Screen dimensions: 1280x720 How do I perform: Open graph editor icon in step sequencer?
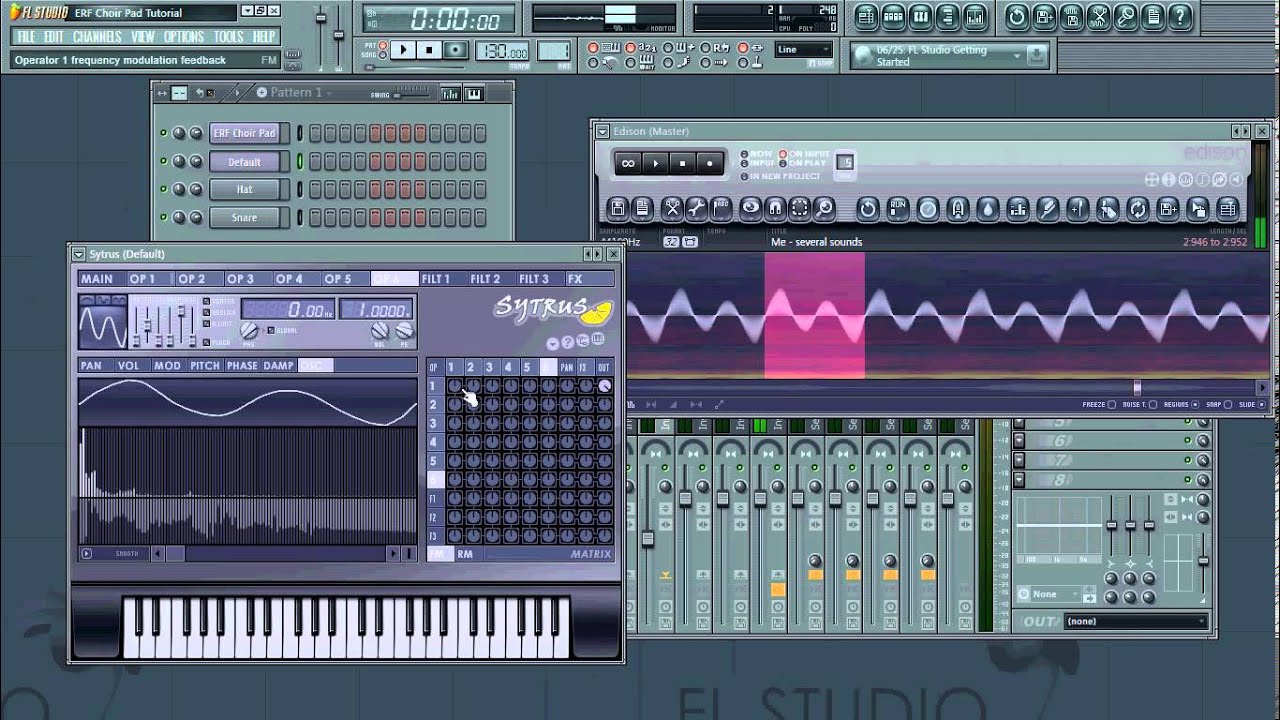point(450,94)
